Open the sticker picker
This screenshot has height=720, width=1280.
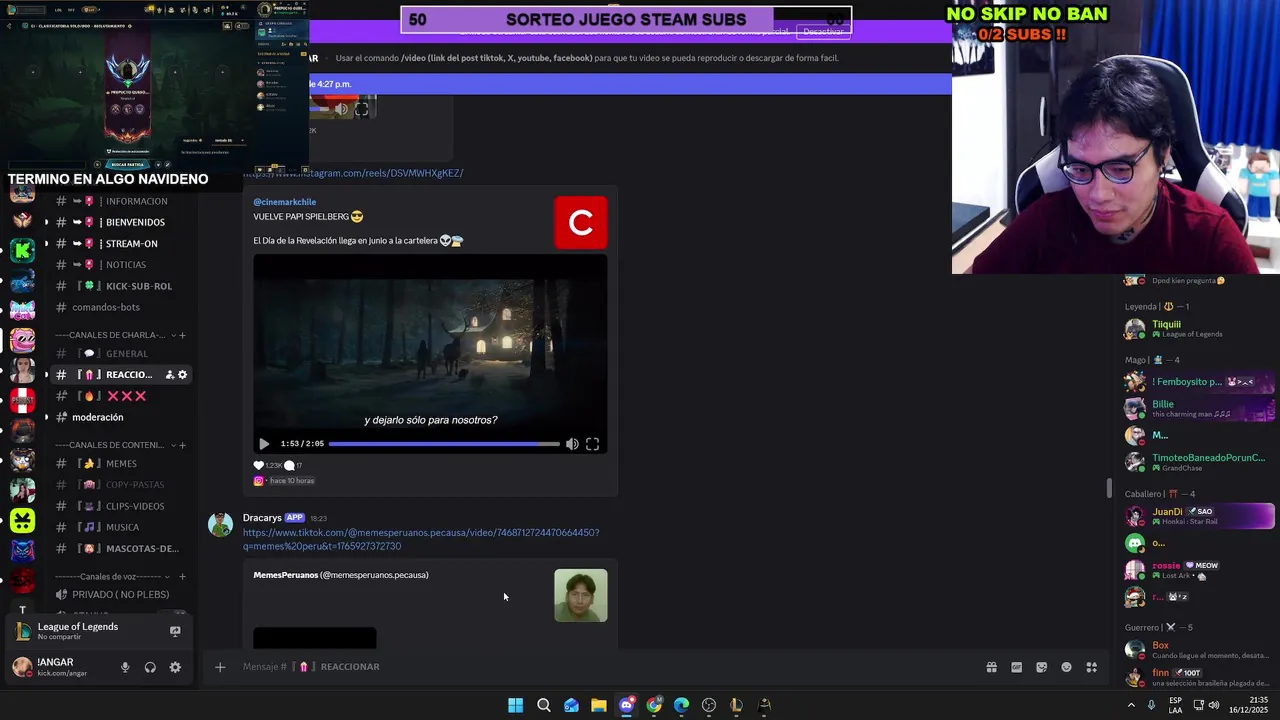(1041, 667)
